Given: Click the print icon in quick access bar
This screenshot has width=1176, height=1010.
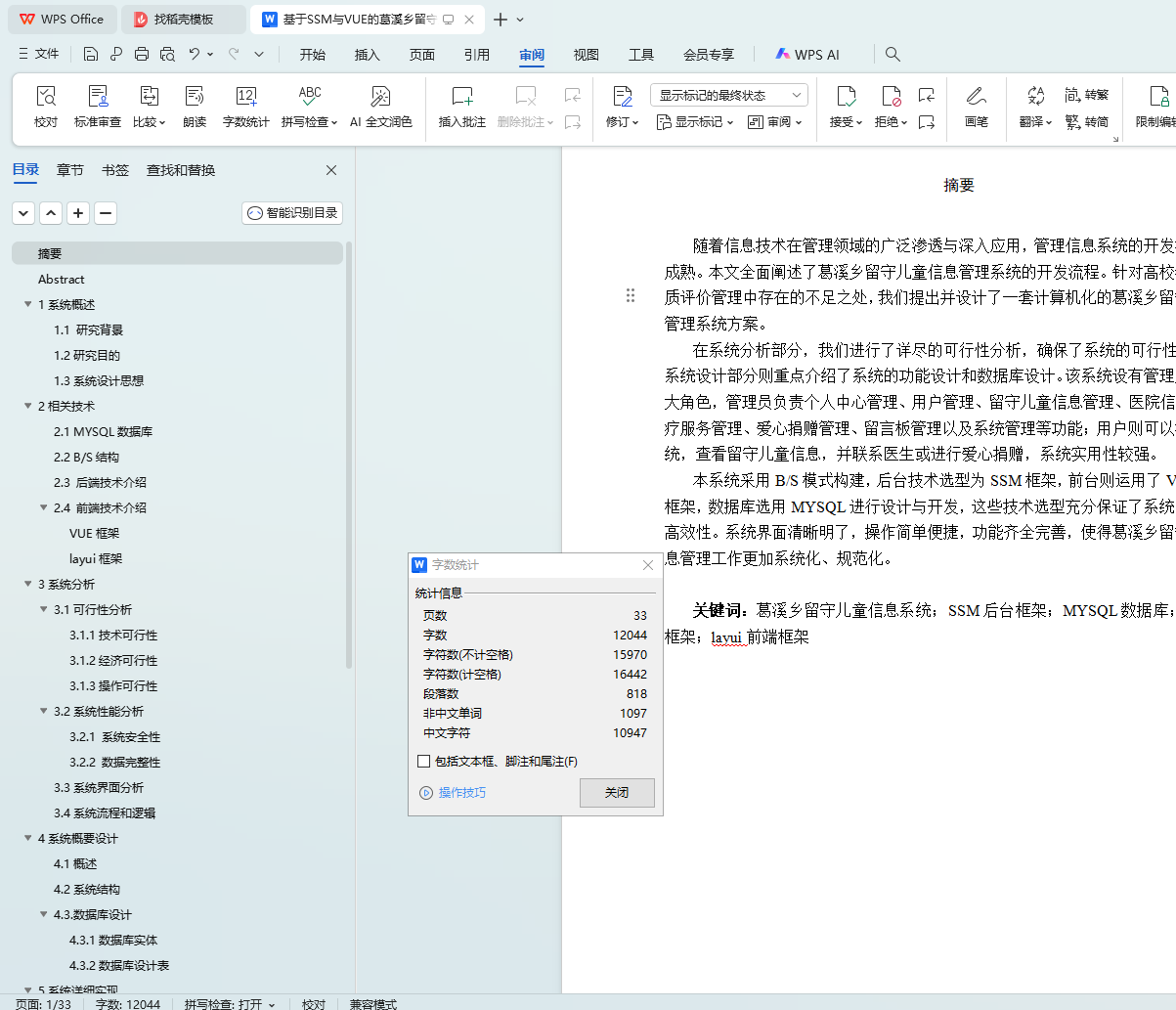Looking at the screenshot, I should click(x=142, y=55).
